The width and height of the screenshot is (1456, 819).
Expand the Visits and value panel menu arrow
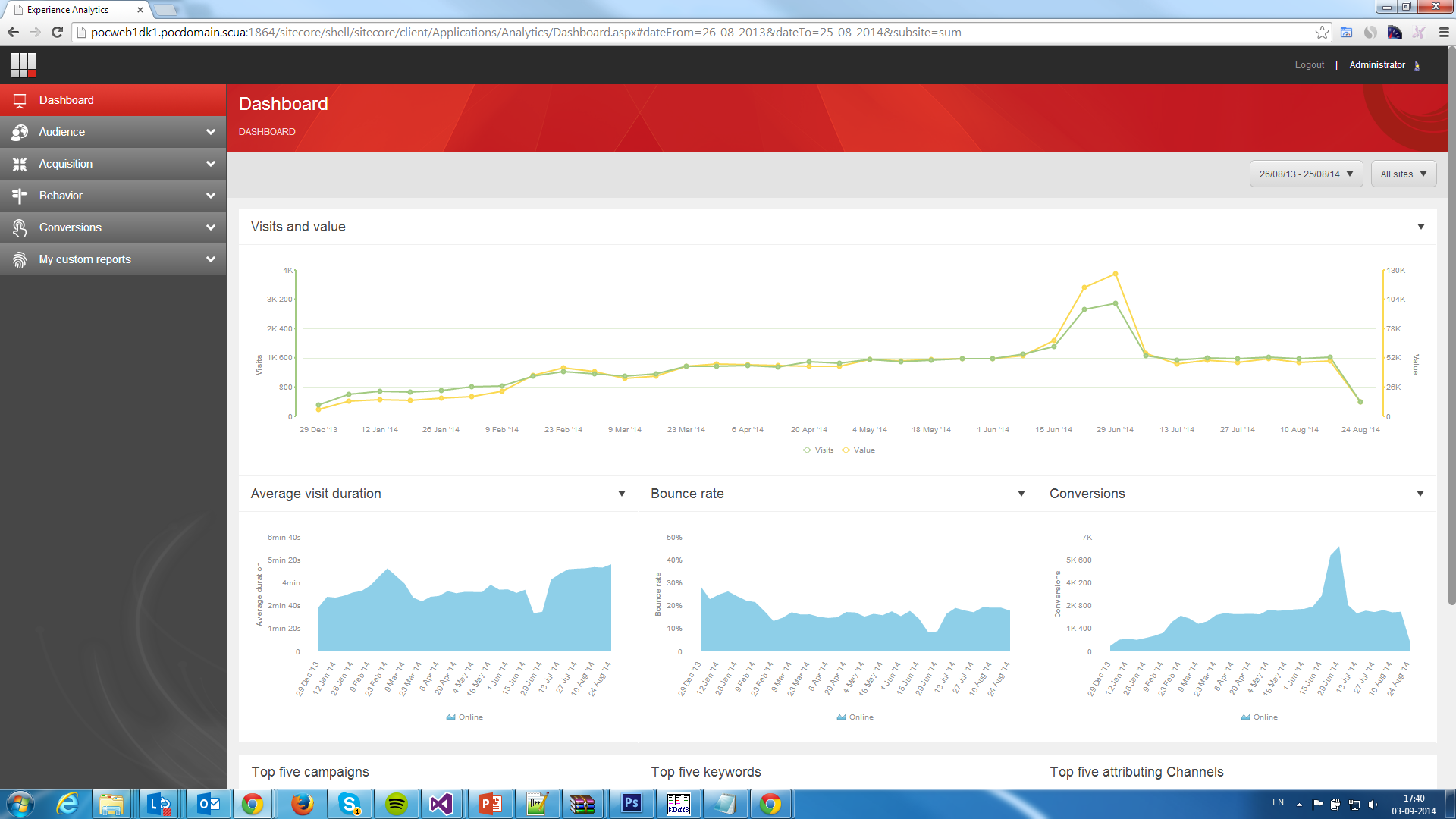click(1420, 227)
